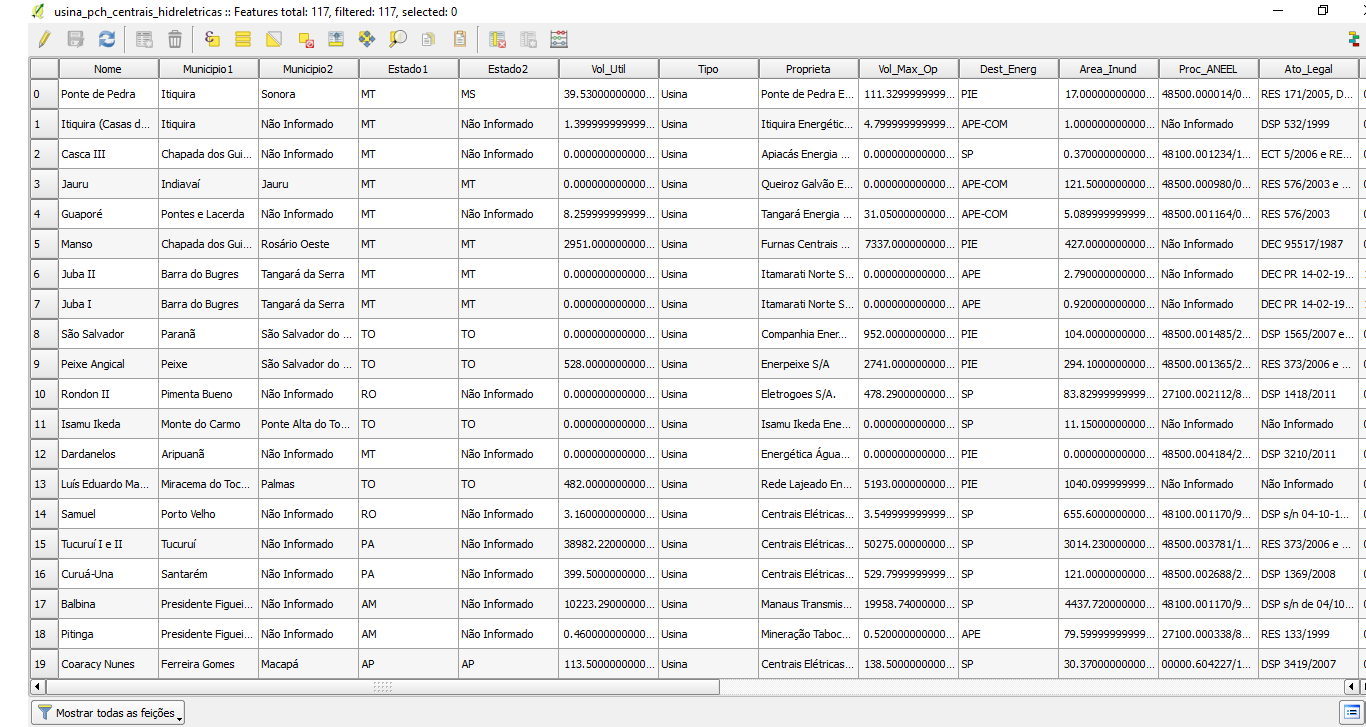The width and height of the screenshot is (1366, 727).
Task: Click the 'Palmas' Municipio2 cell
Action: click(308, 484)
